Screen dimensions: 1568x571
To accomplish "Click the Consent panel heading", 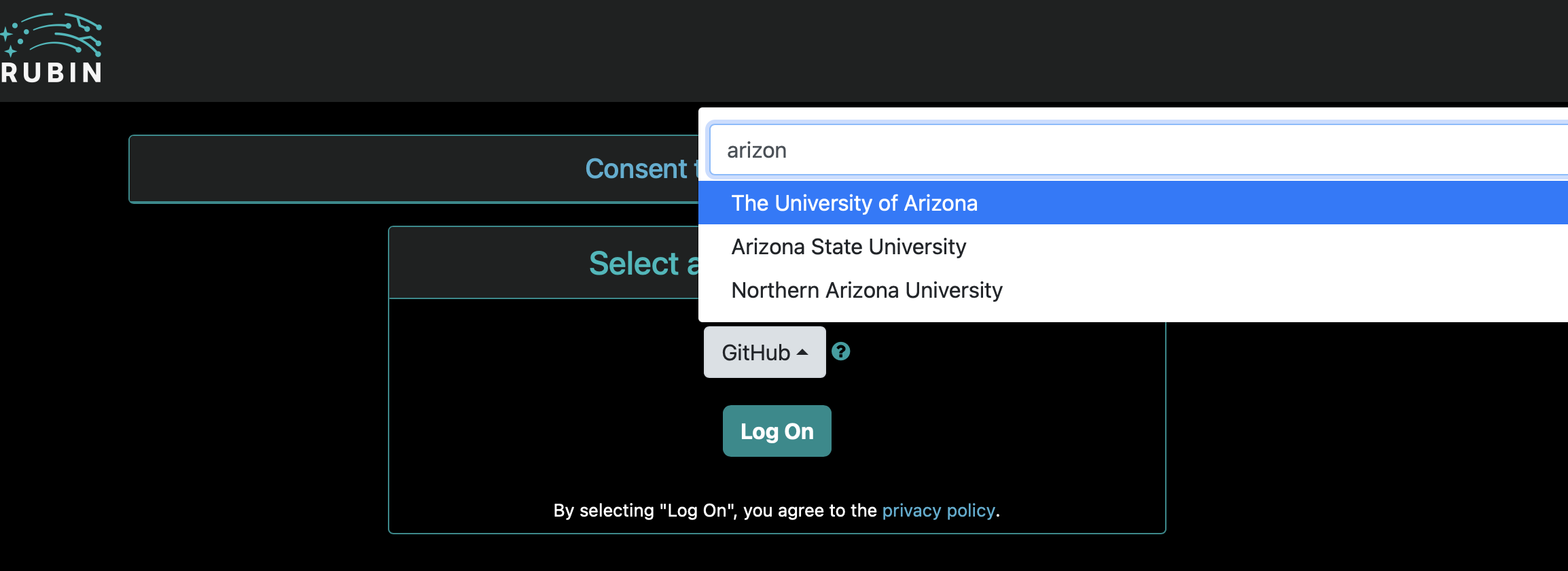I will click(637, 169).
